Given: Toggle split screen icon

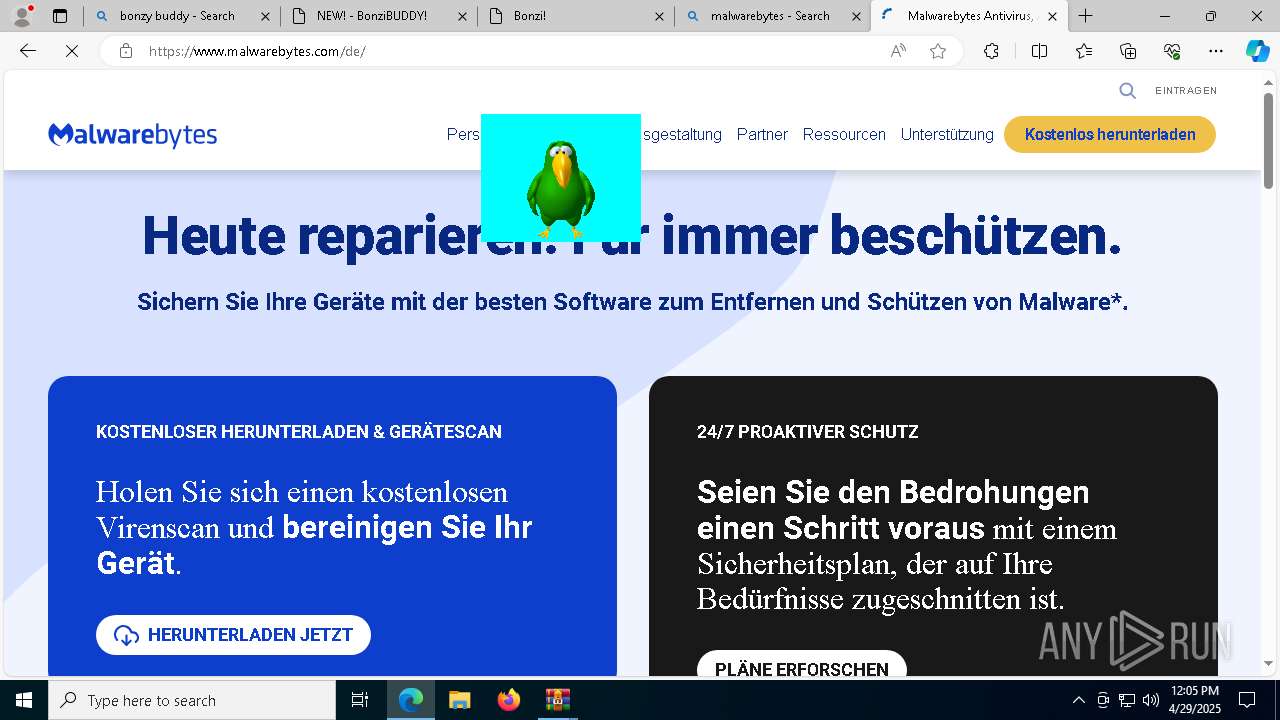Looking at the screenshot, I should point(1039,51).
